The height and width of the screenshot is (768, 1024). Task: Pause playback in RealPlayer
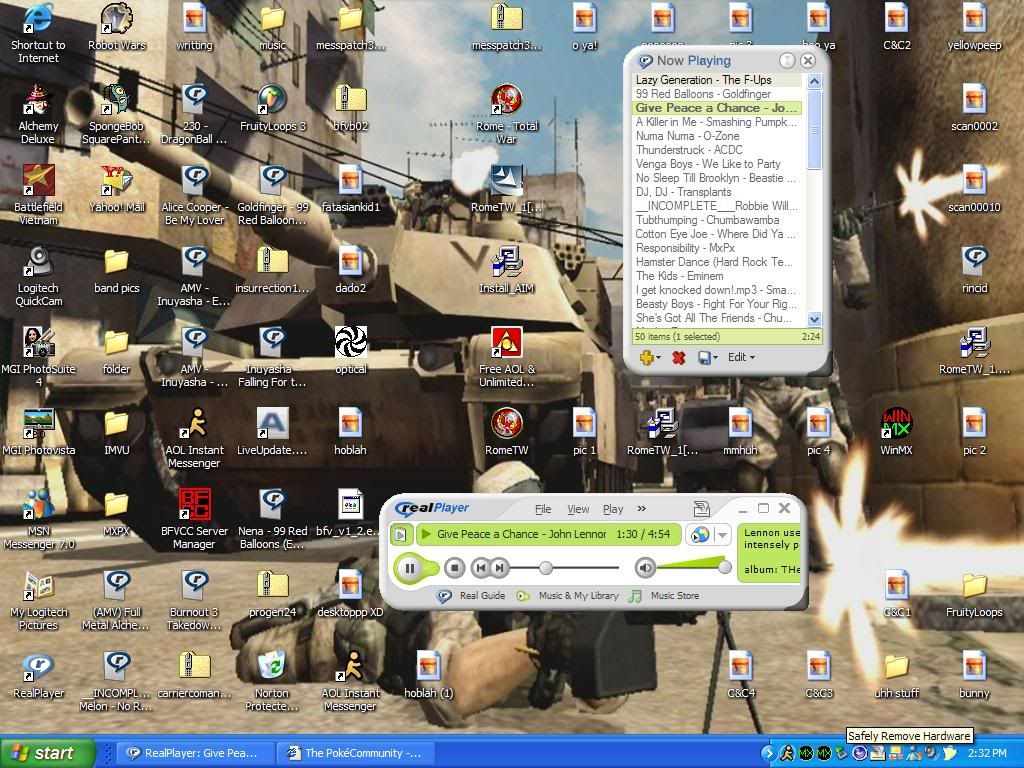409,568
